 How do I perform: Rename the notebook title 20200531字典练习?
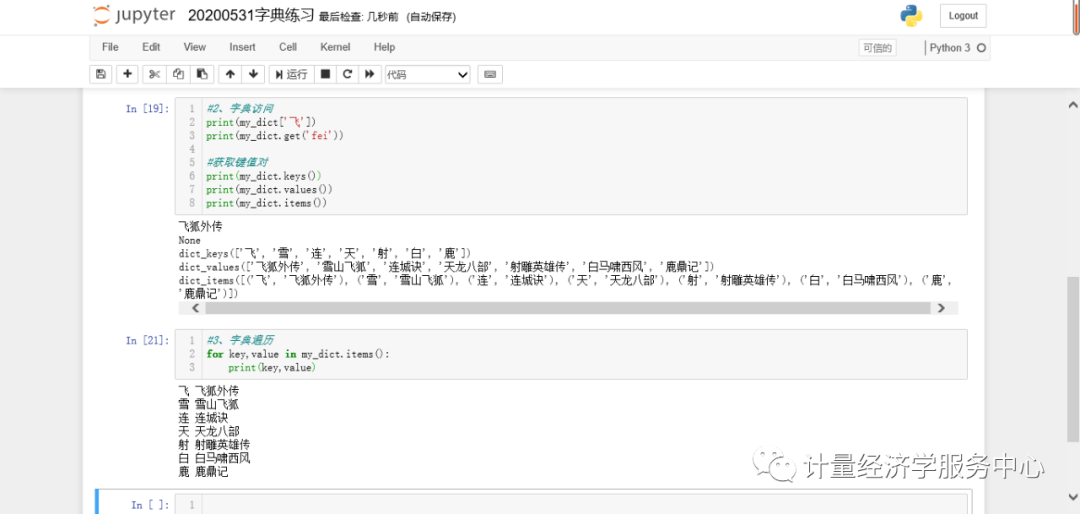coord(251,15)
